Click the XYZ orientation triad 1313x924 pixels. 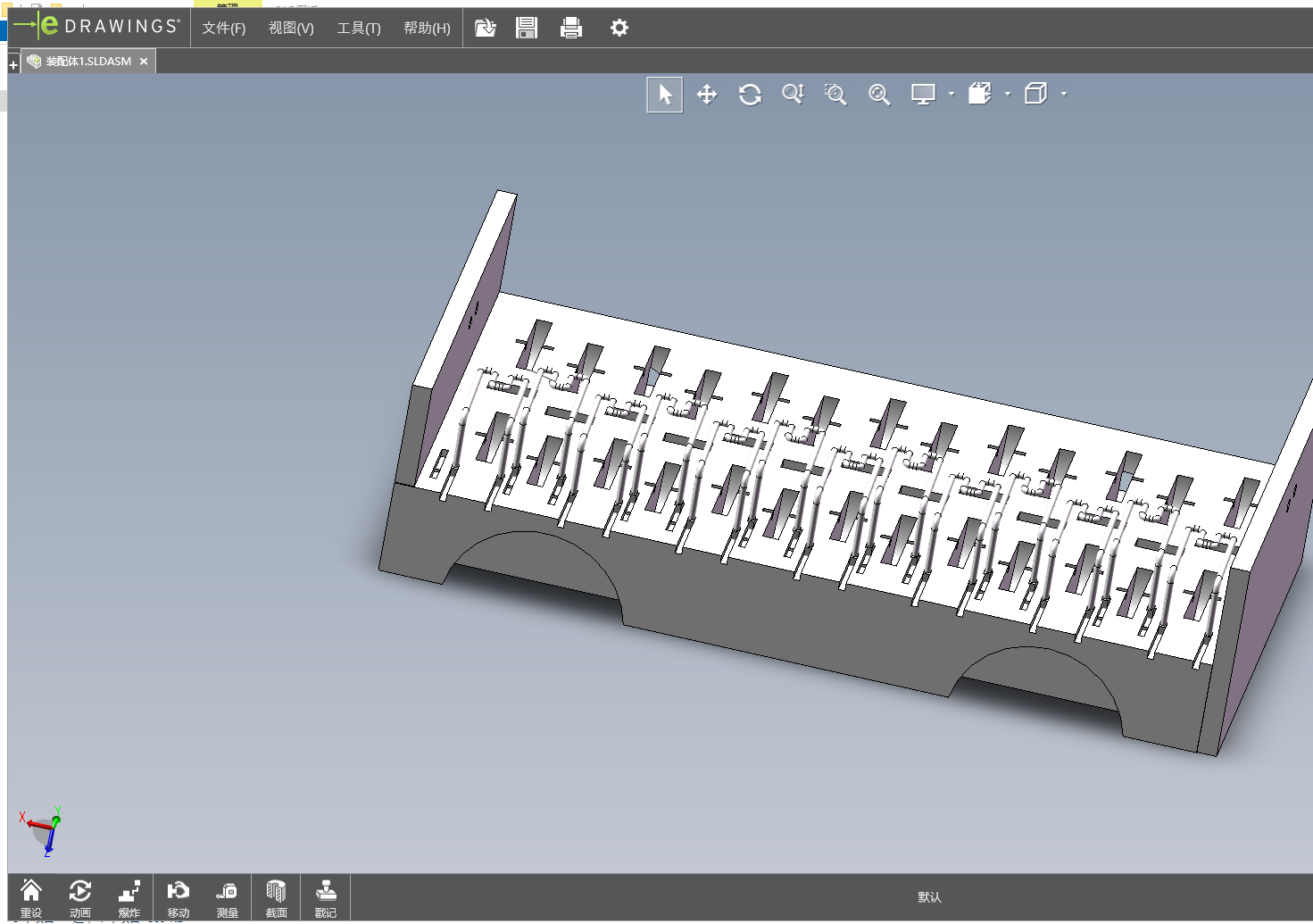click(42, 830)
